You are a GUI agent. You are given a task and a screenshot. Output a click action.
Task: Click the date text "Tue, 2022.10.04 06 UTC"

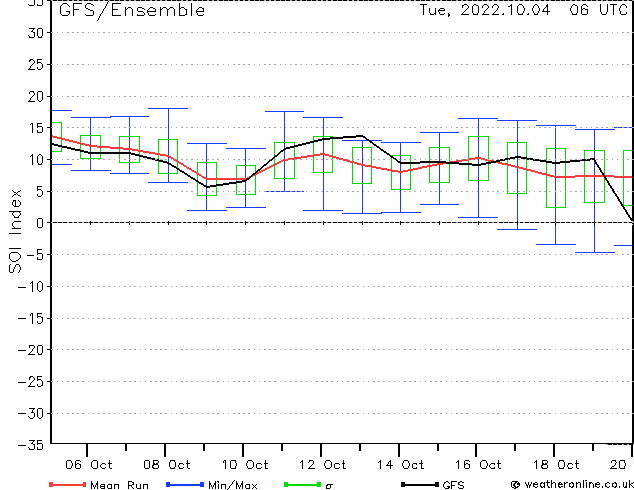coord(524,10)
